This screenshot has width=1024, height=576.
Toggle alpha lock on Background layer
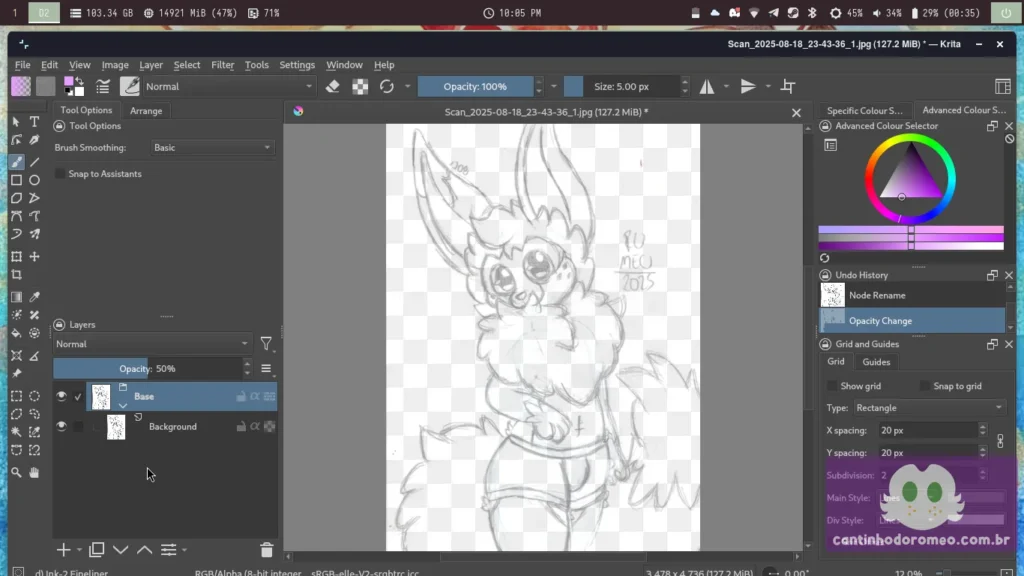point(270,426)
